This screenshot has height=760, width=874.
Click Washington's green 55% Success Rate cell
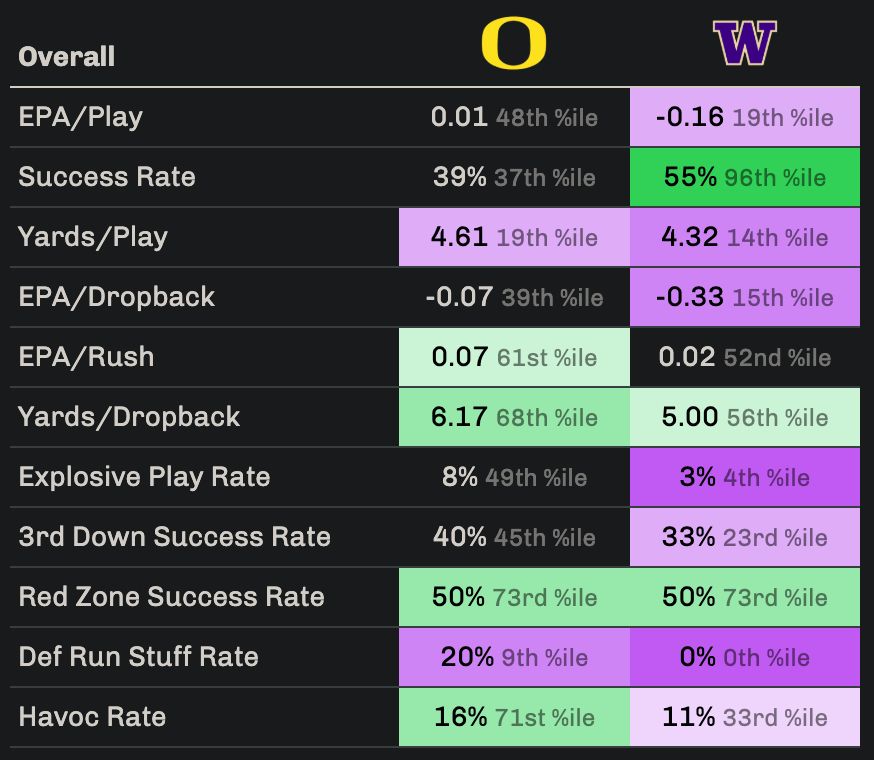click(745, 177)
